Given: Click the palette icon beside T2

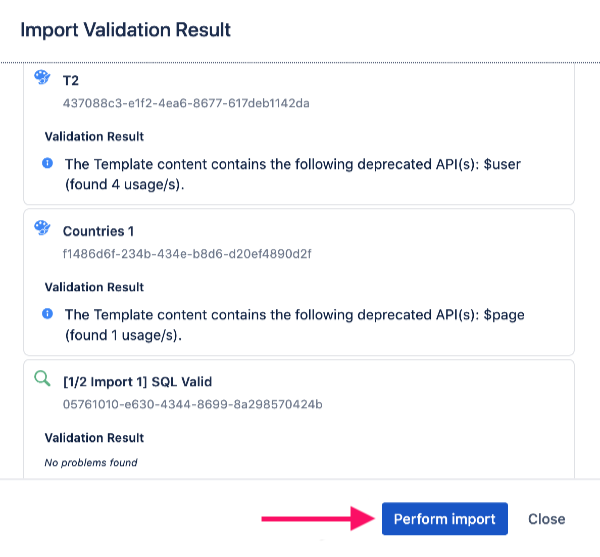Looking at the screenshot, I should pyautogui.click(x=42, y=78).
